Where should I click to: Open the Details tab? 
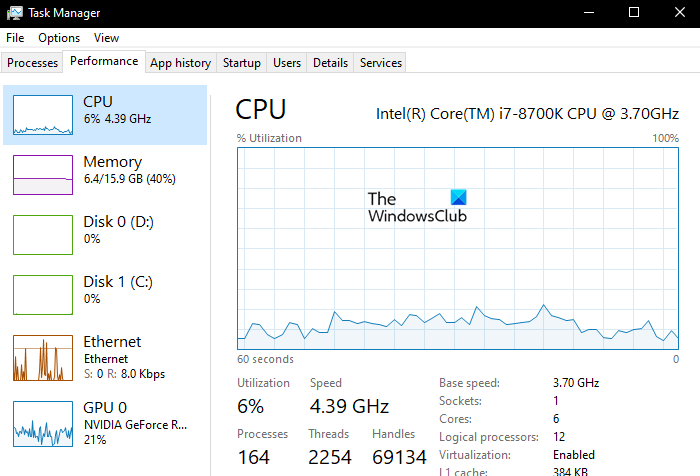[x=330, y=63]
